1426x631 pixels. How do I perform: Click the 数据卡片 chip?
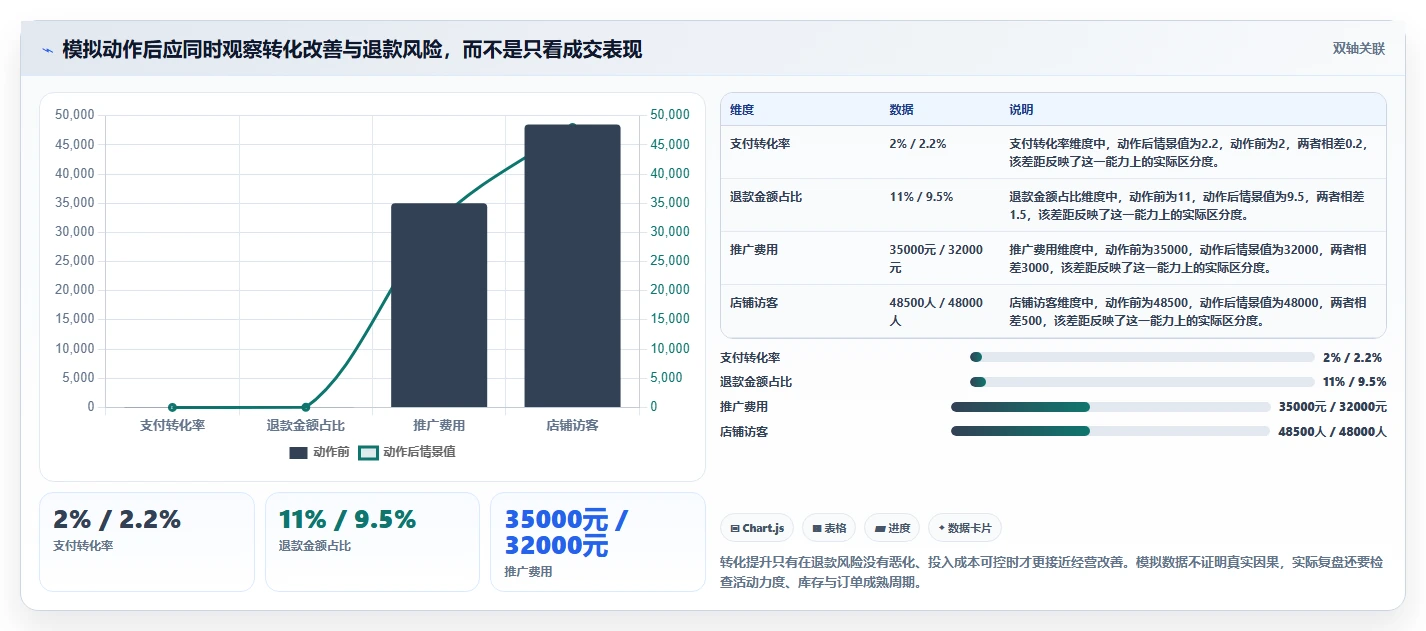coord(964,528)
